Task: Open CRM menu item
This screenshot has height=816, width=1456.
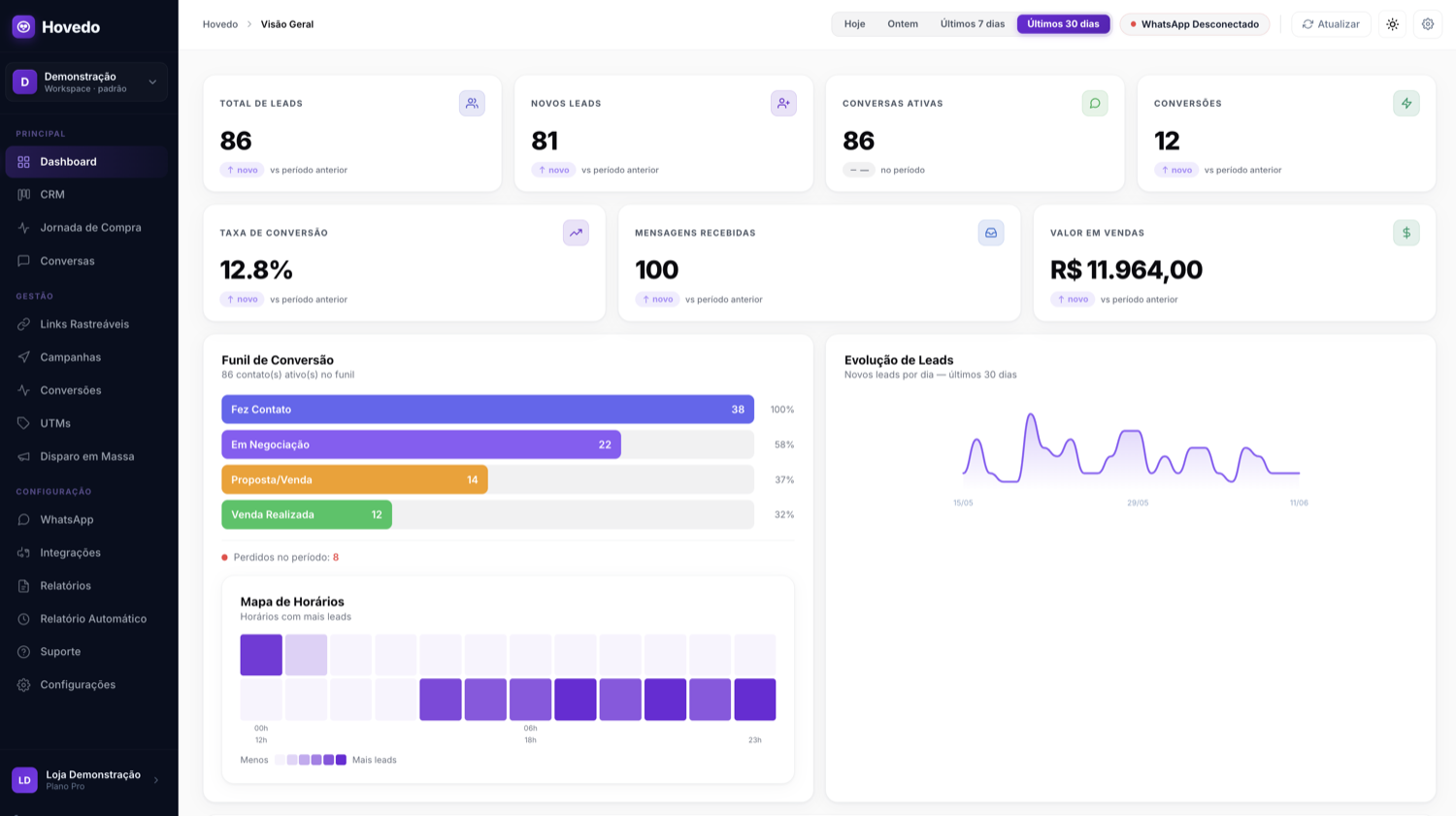Action: [x=86, y=195]
